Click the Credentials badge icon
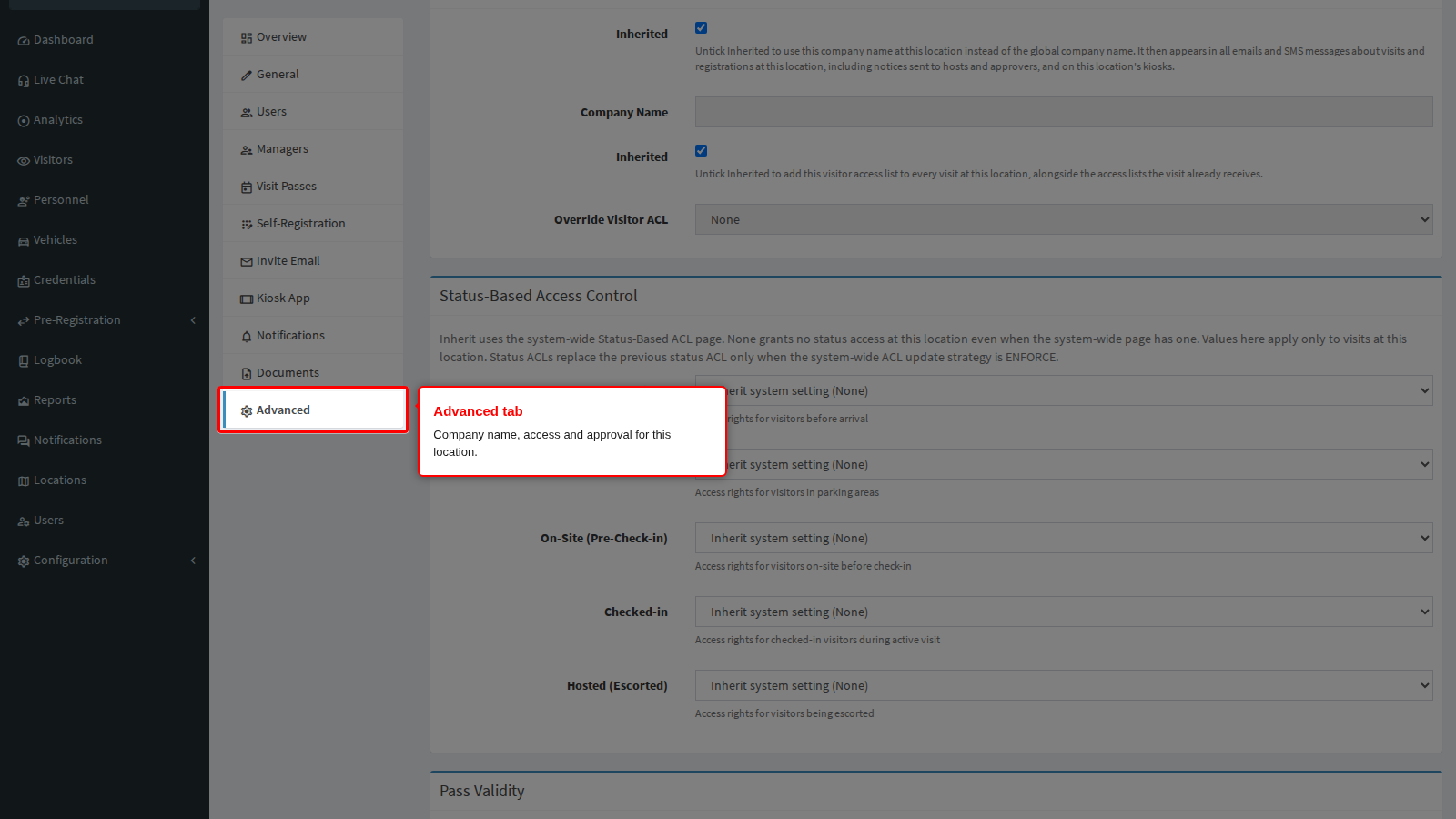 [x=24, y=281]
